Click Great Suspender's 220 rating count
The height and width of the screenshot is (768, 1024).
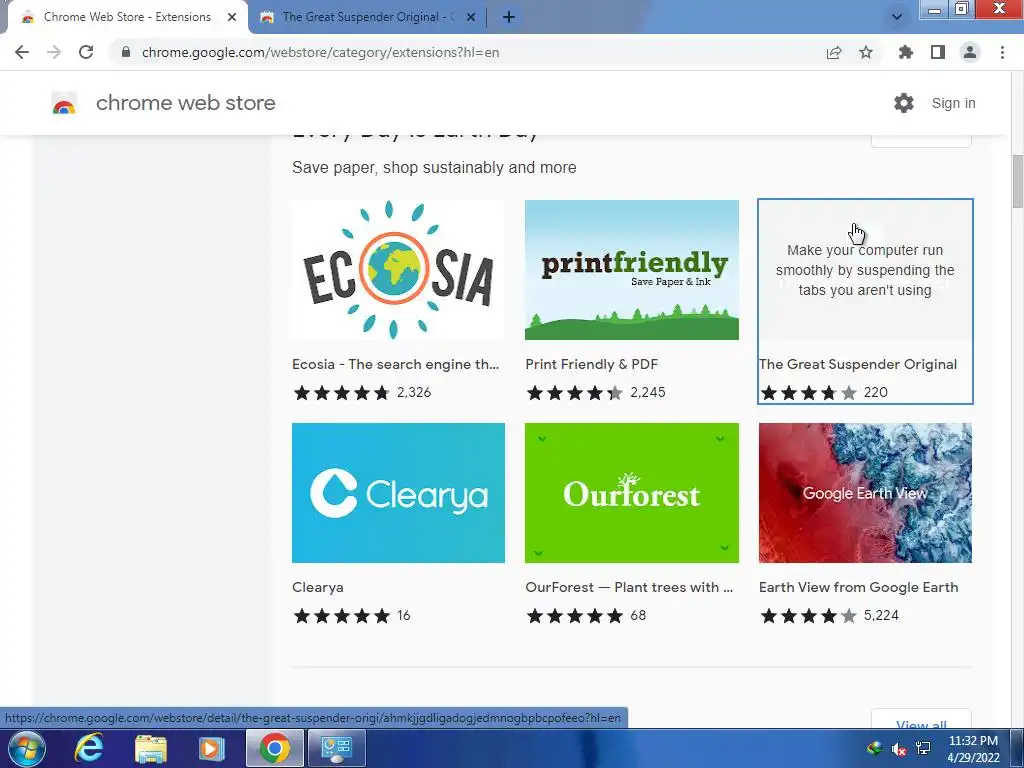(876, 392)
